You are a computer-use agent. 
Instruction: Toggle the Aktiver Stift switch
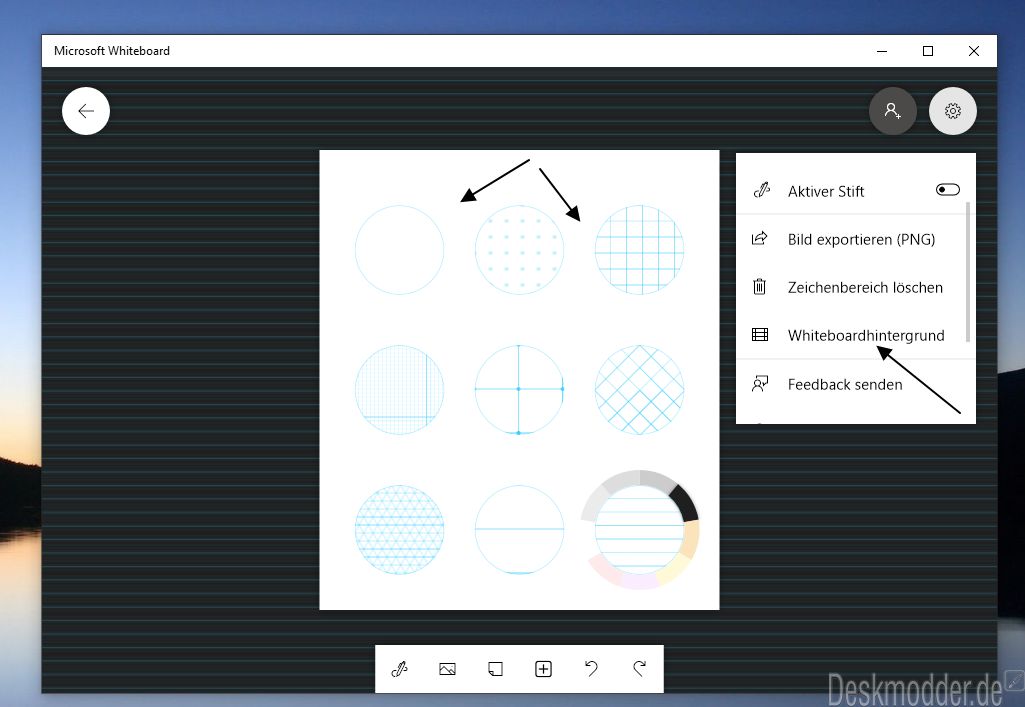click(947, 189)
